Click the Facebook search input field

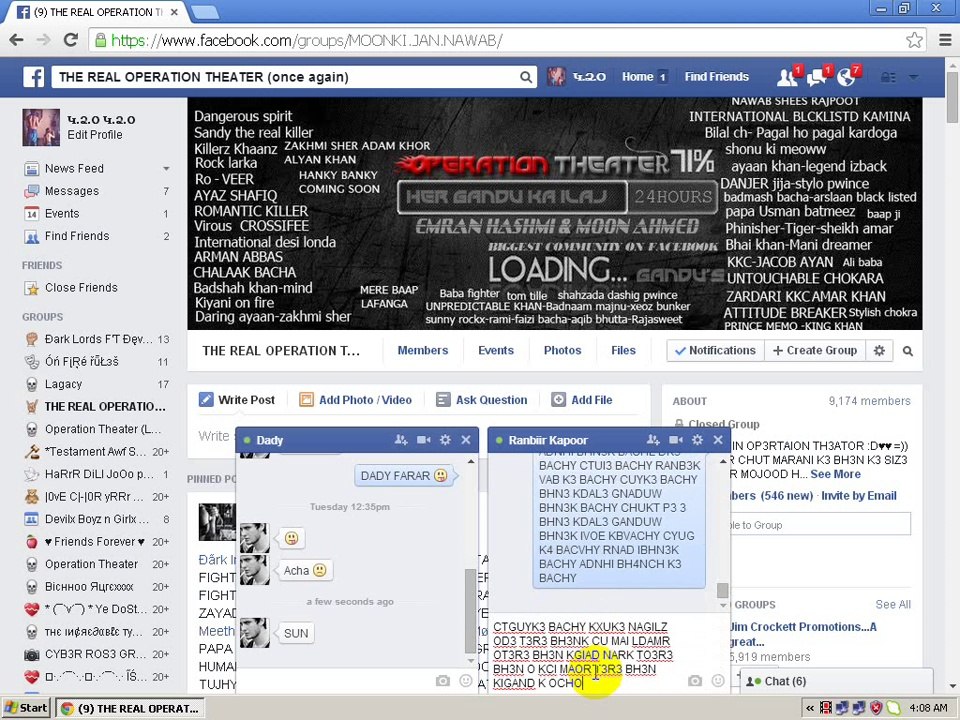tap(287, 77)
